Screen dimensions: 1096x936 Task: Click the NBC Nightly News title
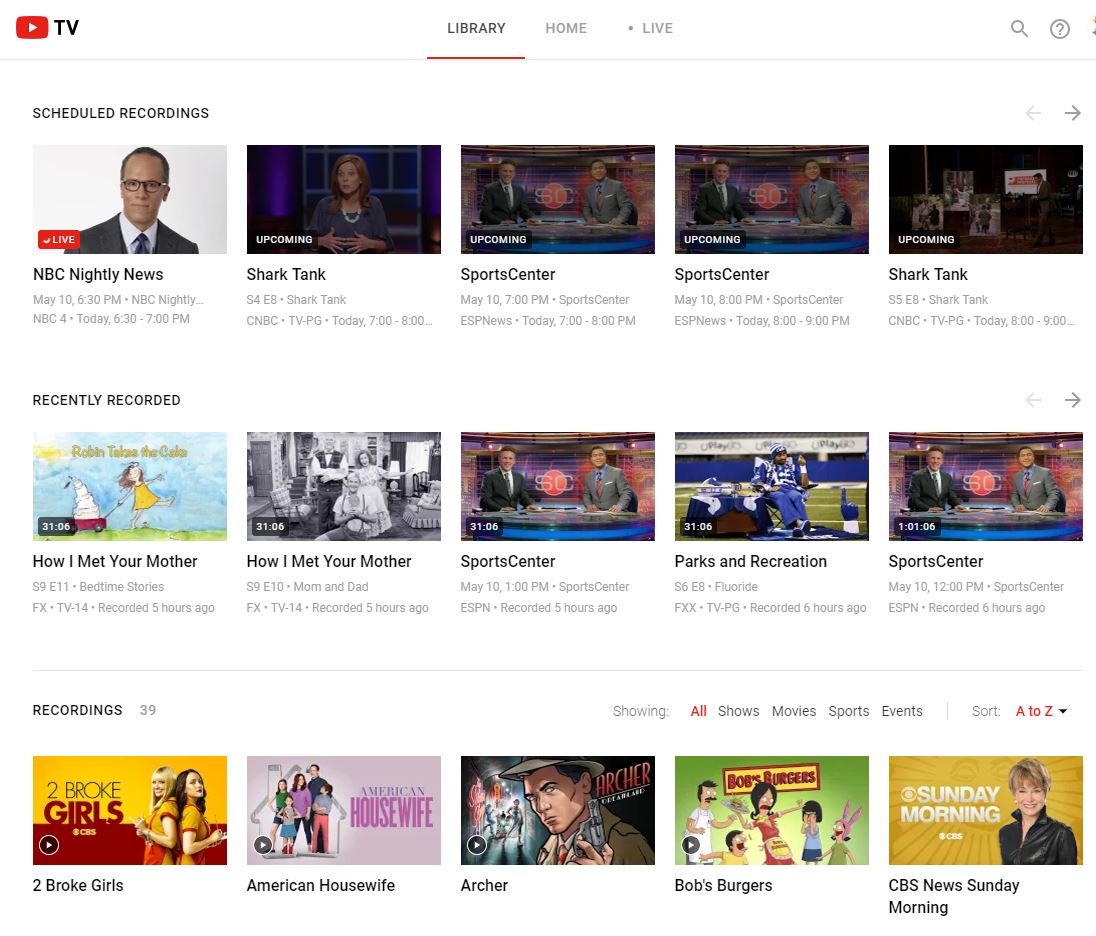coord(98,275)
